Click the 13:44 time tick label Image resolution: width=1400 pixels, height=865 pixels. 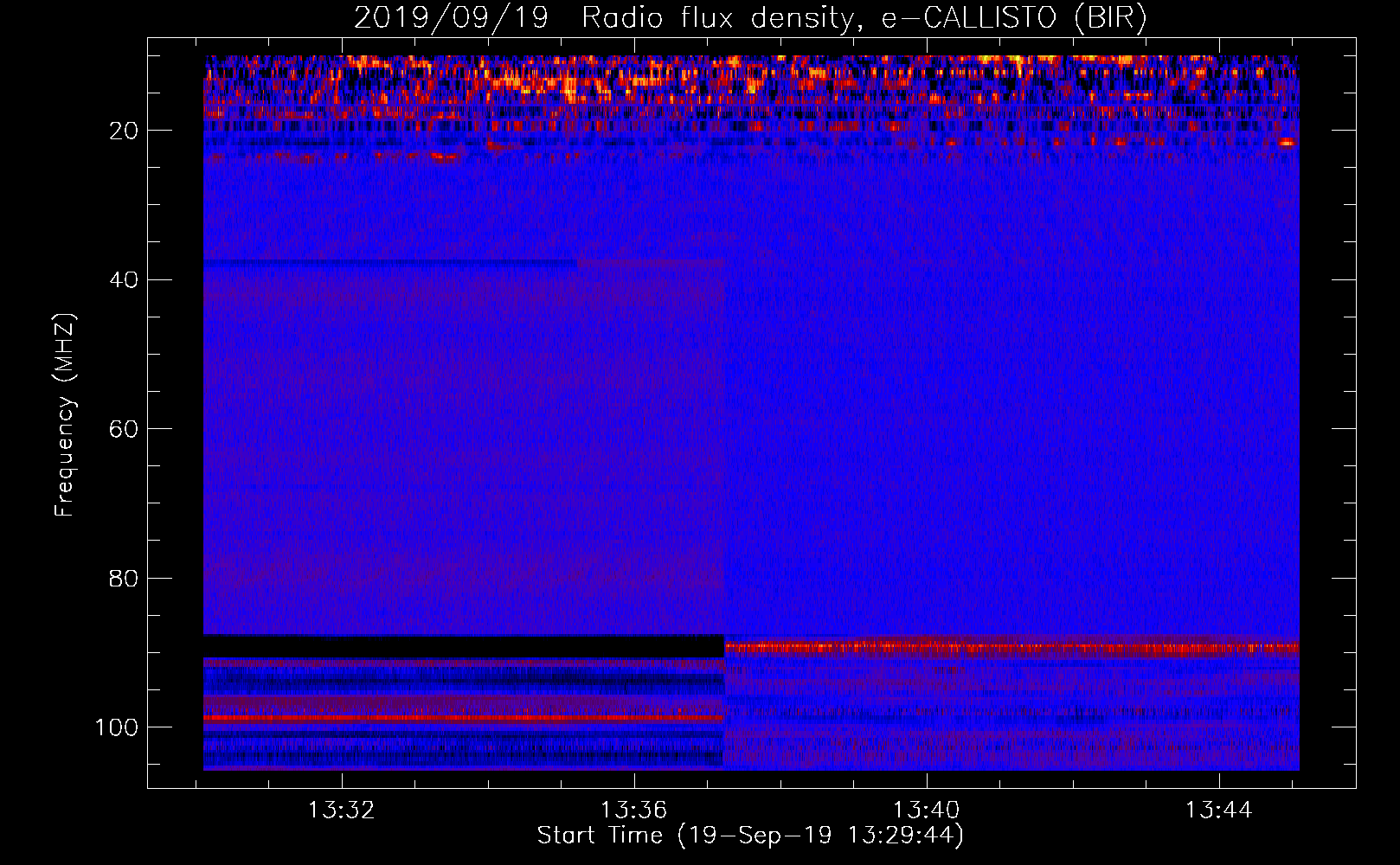click(x=1219, y=811)
